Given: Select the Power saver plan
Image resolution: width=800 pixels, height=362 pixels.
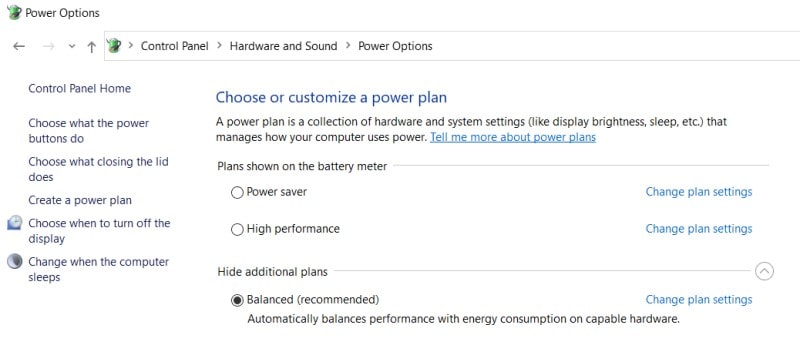Looking at the screenshot, I should point(237,192).
